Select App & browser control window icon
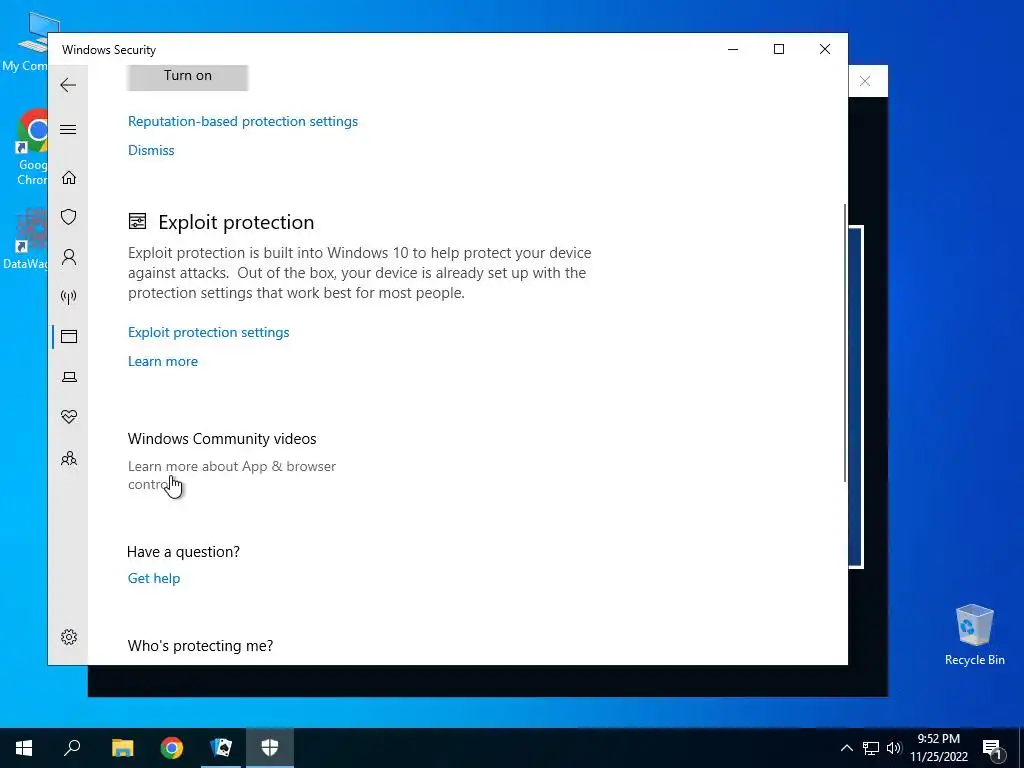The height and width of the screenshot is (768, 1024). point(69,336)
